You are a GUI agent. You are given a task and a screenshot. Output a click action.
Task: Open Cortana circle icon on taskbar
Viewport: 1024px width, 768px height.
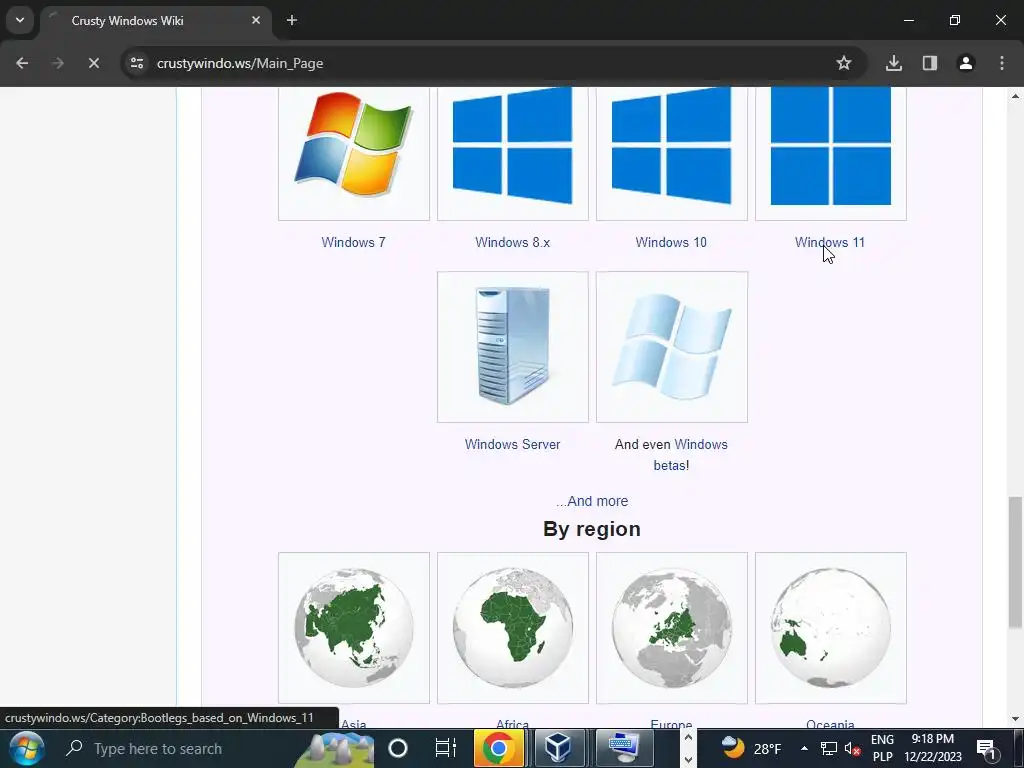398,748
